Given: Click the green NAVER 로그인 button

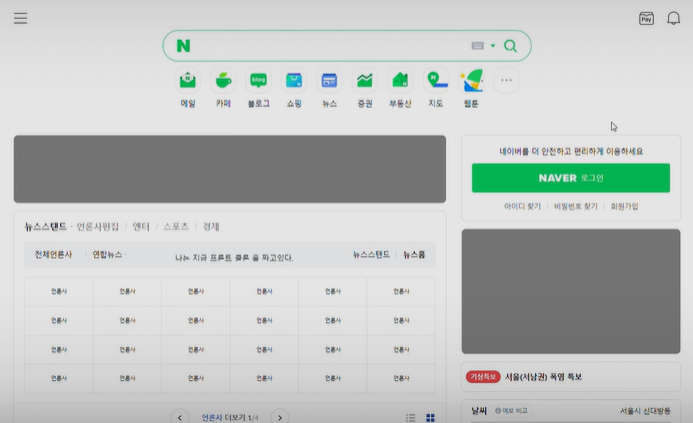Looking at the screenshot, I should pyautogui.click(x=571, y=178).
